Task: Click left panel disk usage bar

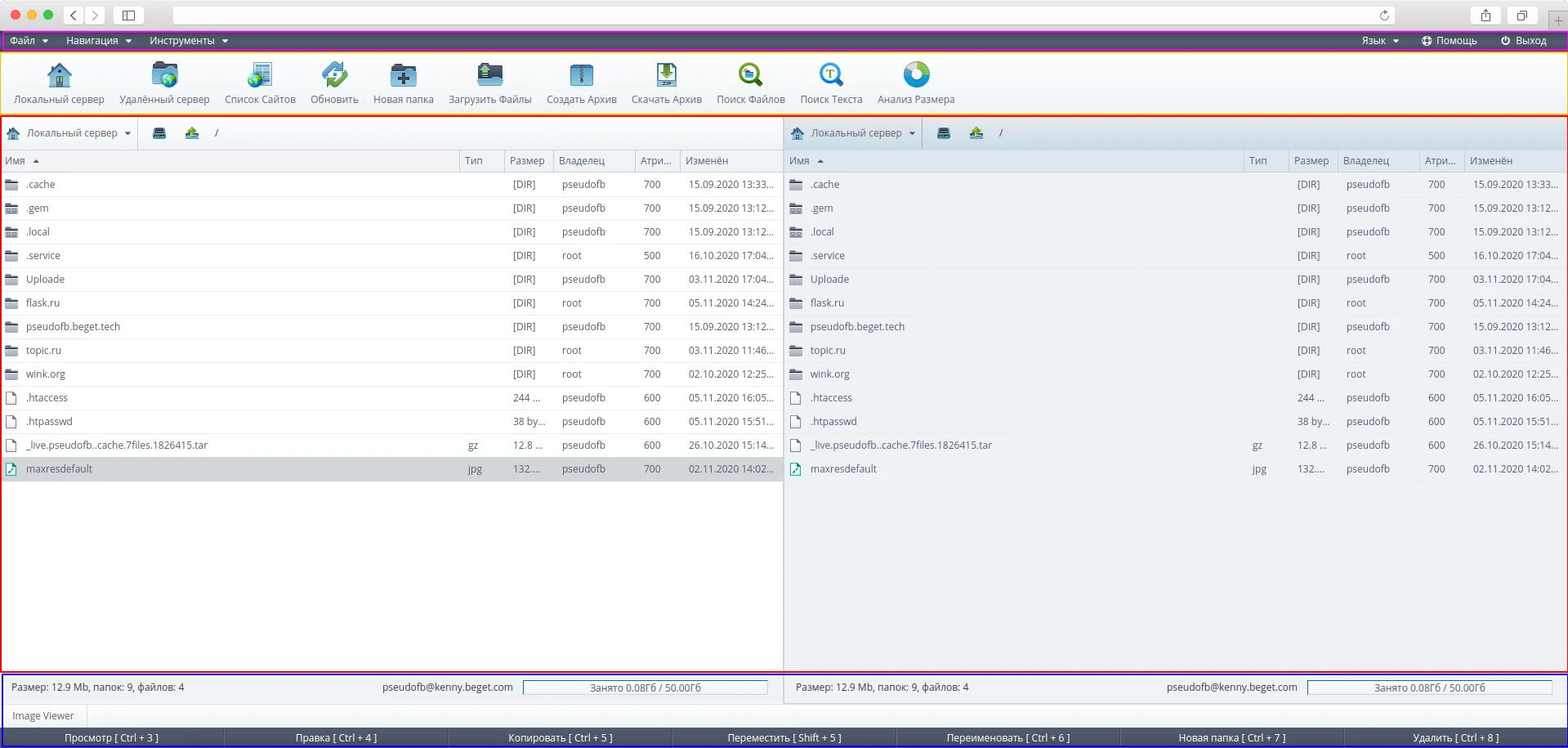Action: coord(645,688)
